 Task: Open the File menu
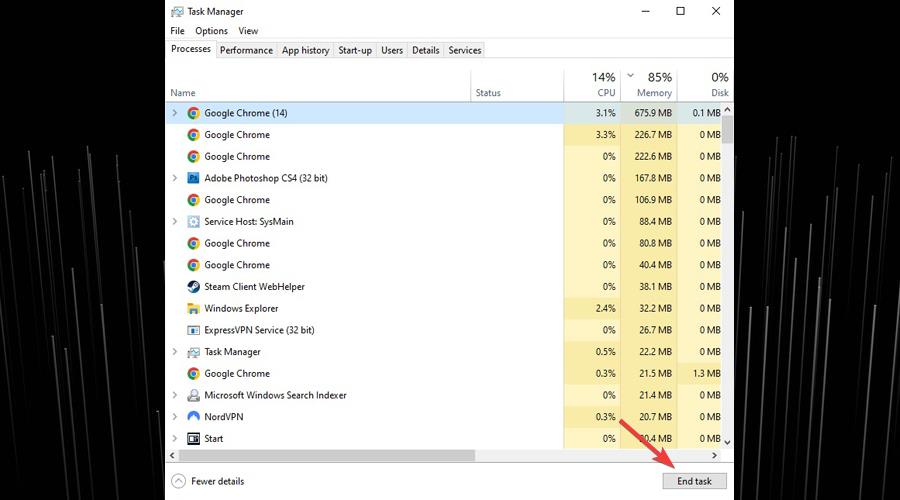coord(177,31)
